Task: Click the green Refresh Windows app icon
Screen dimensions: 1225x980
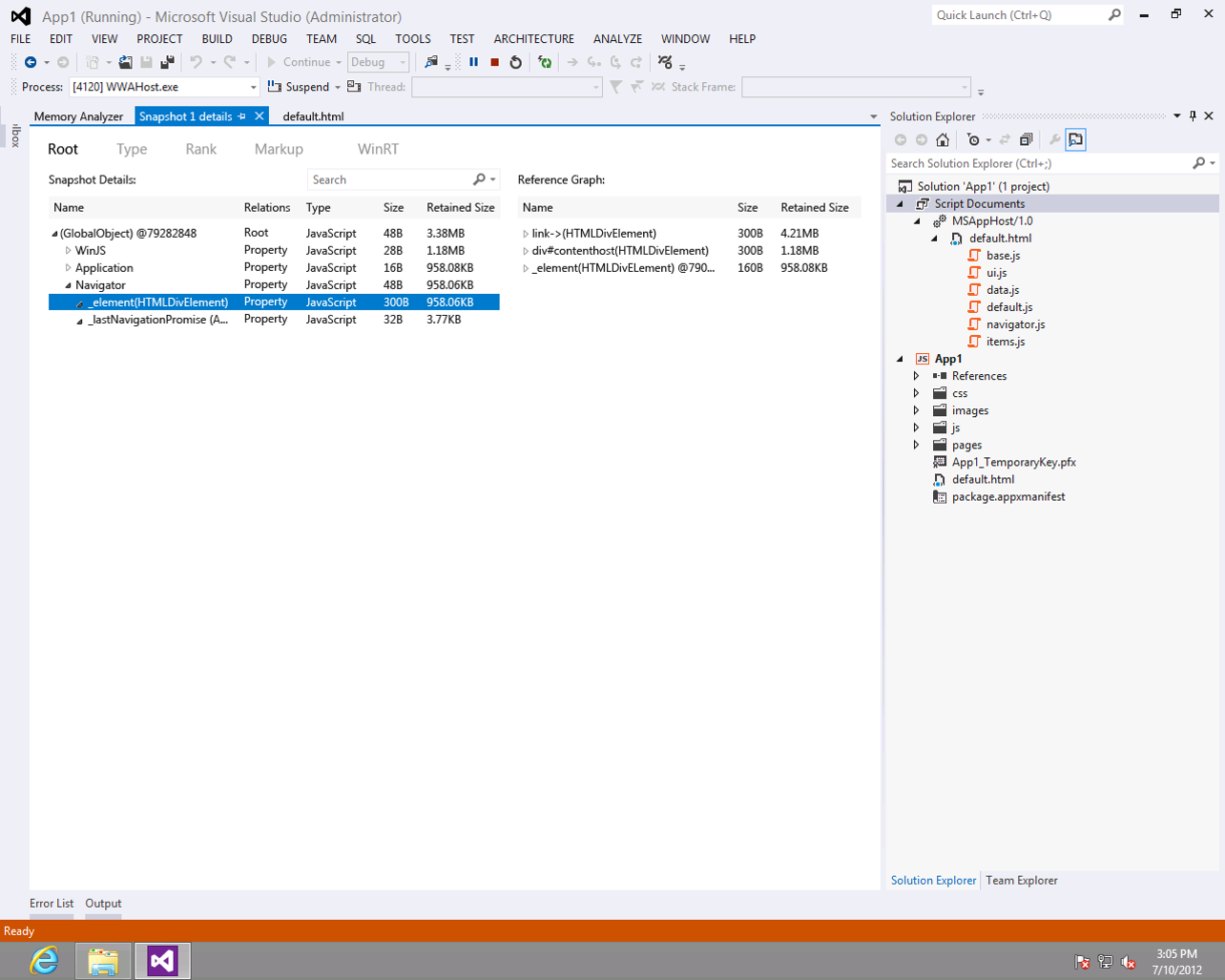Action: (x=545, y=62)
